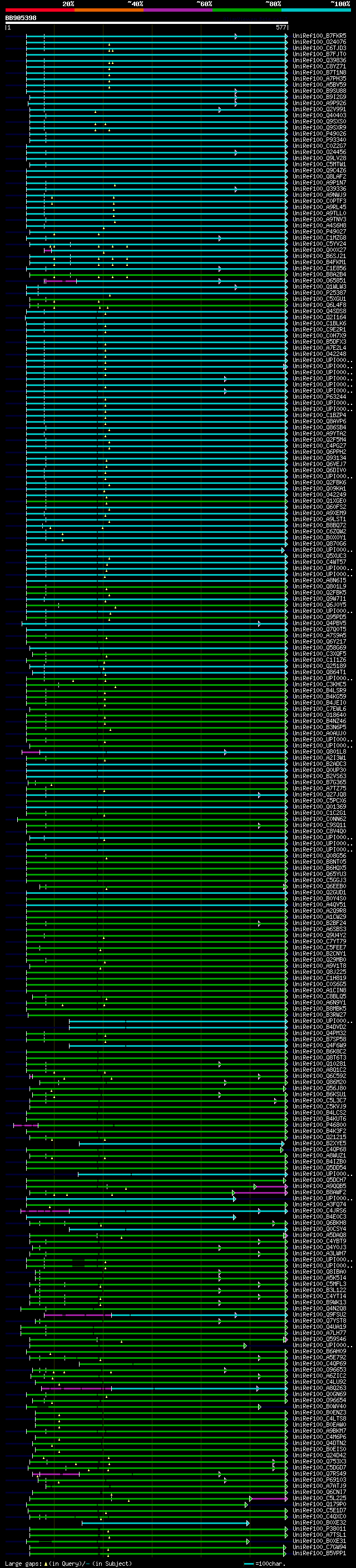The height and width of the screenshot is (1568, 356).
Task: Click the cyan ~100% identity legend segment
Action: (x=316, y=11)
